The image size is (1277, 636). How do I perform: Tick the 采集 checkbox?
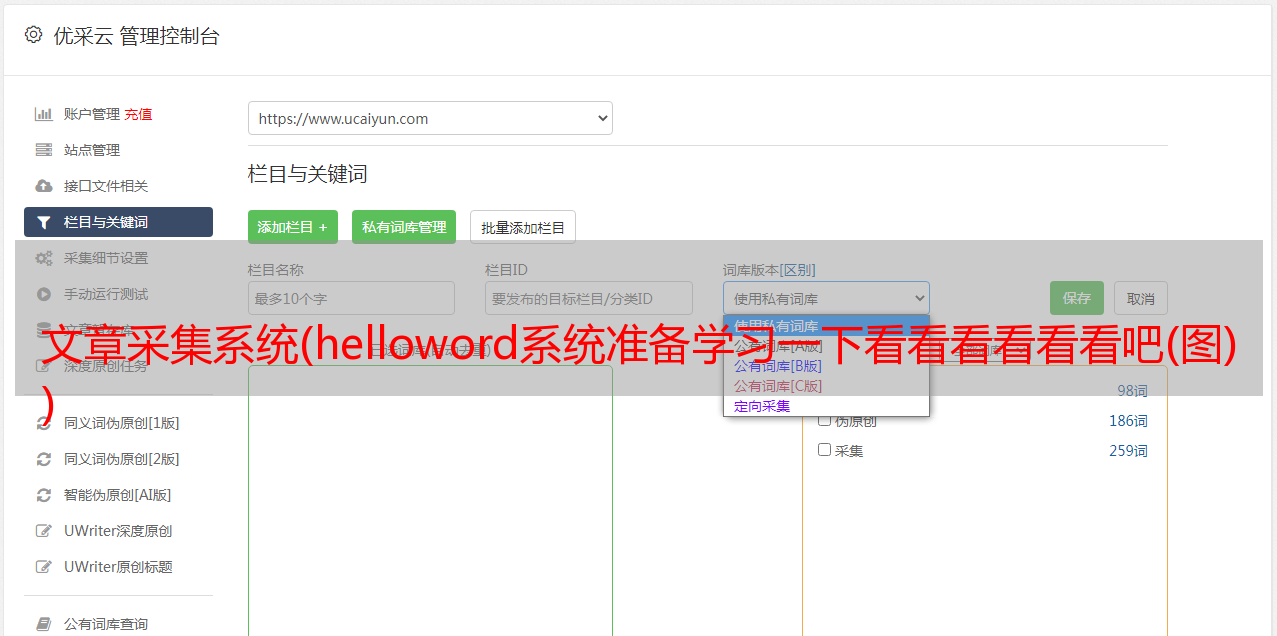(825, 450)
